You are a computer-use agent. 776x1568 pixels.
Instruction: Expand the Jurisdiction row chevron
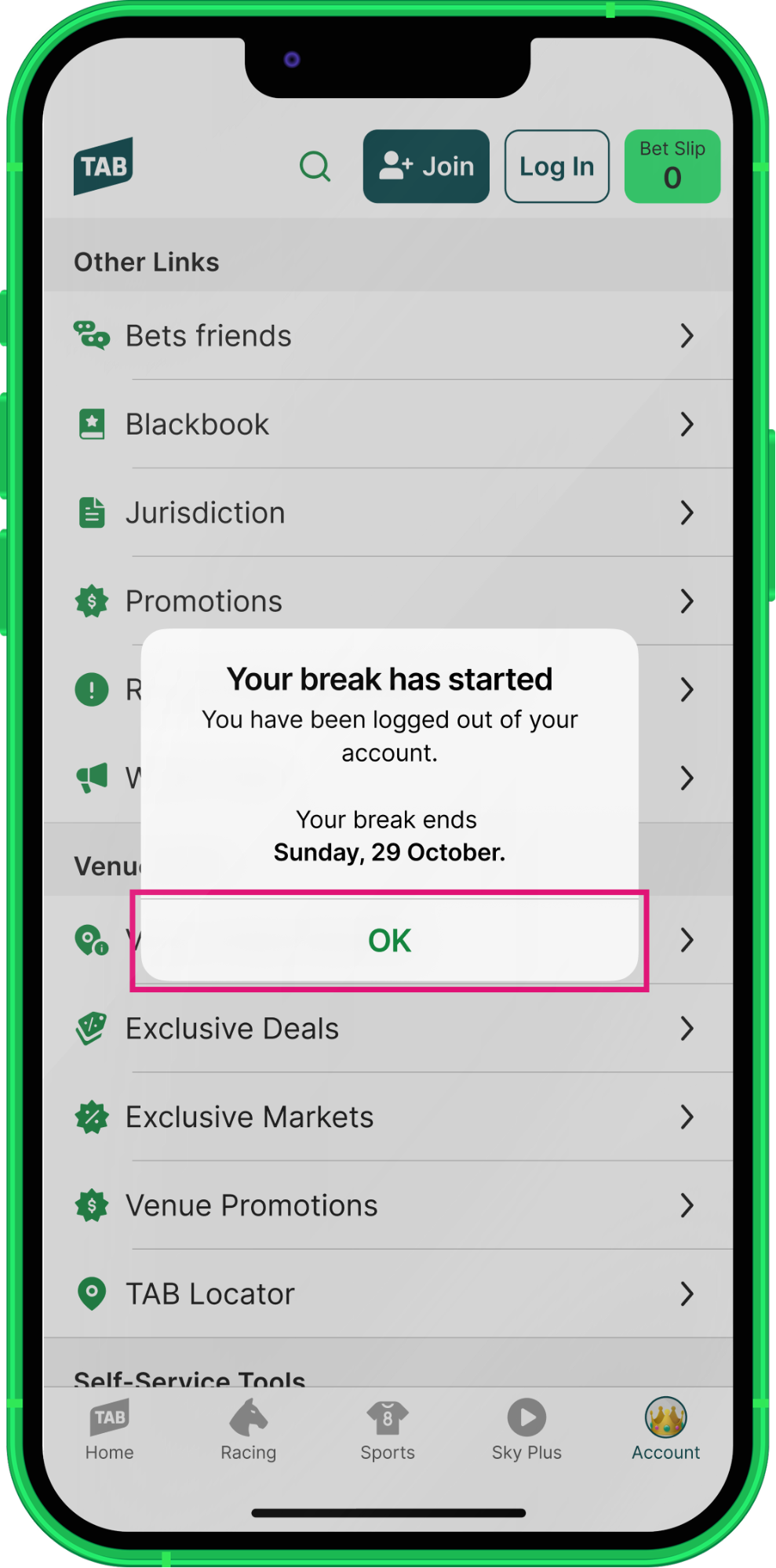click(x=687, y=513)
